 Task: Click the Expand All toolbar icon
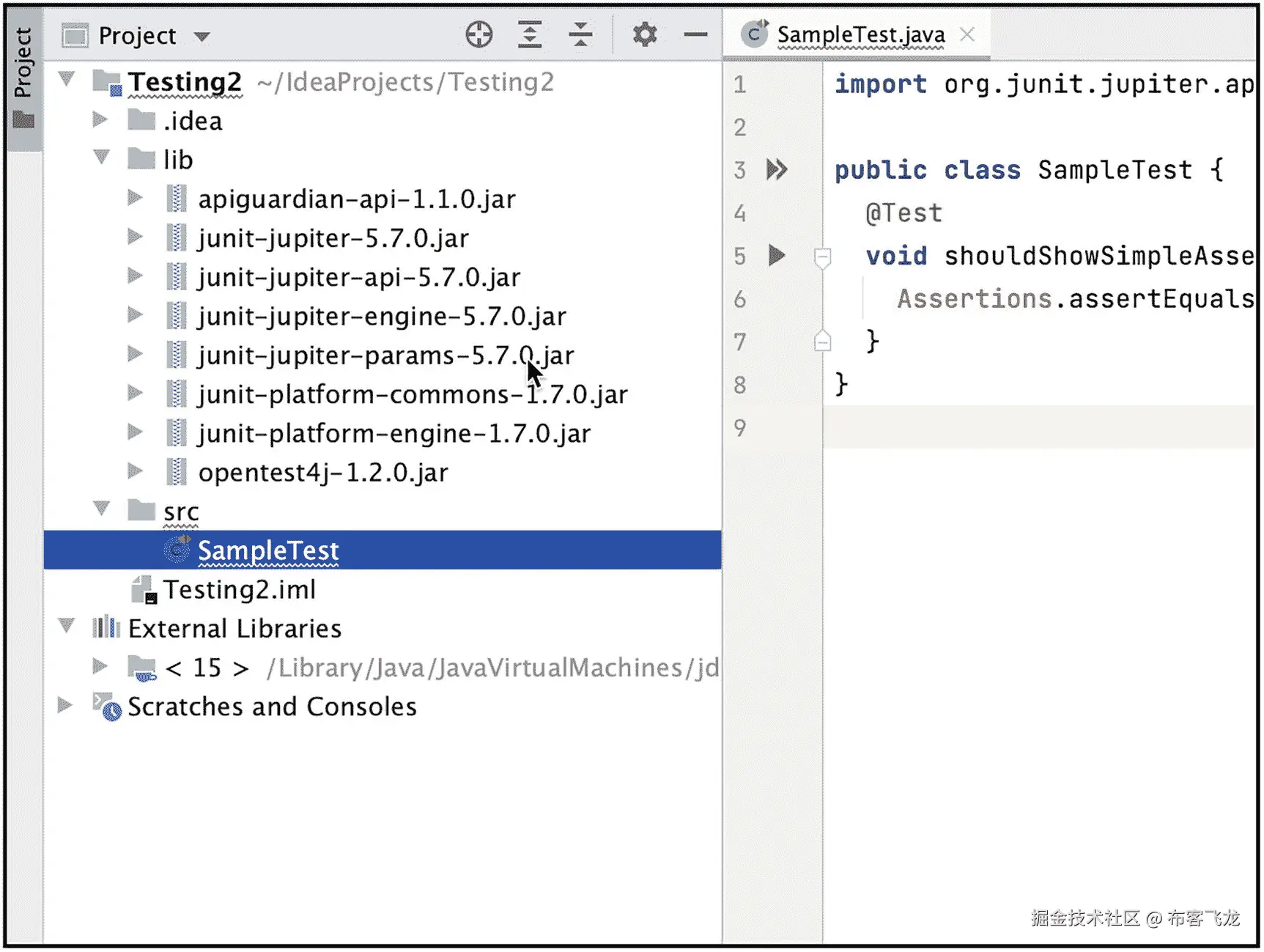pyautogui.click(x=529, y=34)
